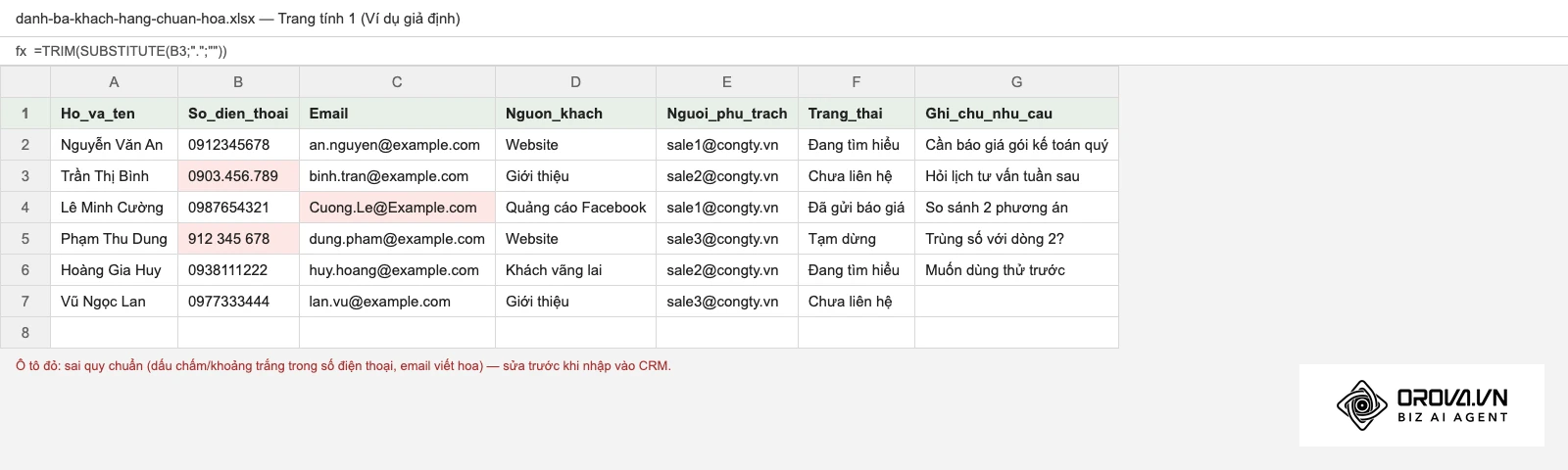
Task: Select cell with name Vũ Ngọc Lan
Action: click(114, 302)
